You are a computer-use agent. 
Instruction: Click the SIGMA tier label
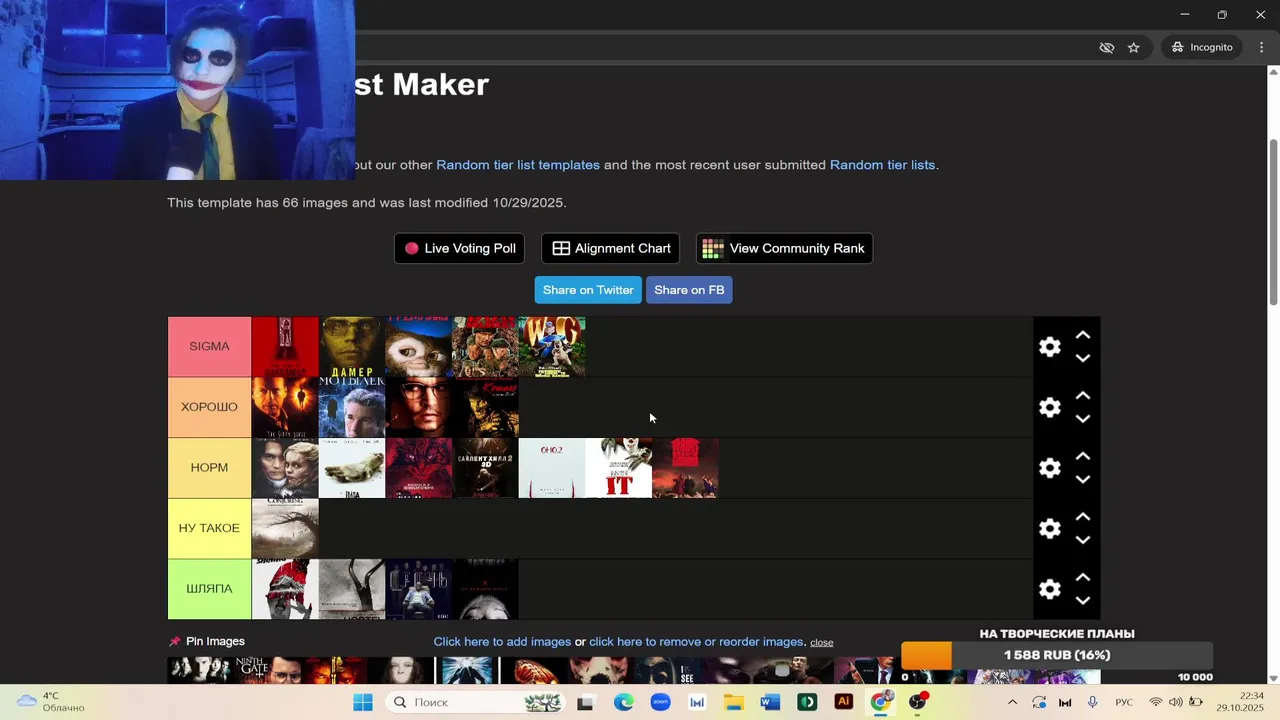coord(209,347)
